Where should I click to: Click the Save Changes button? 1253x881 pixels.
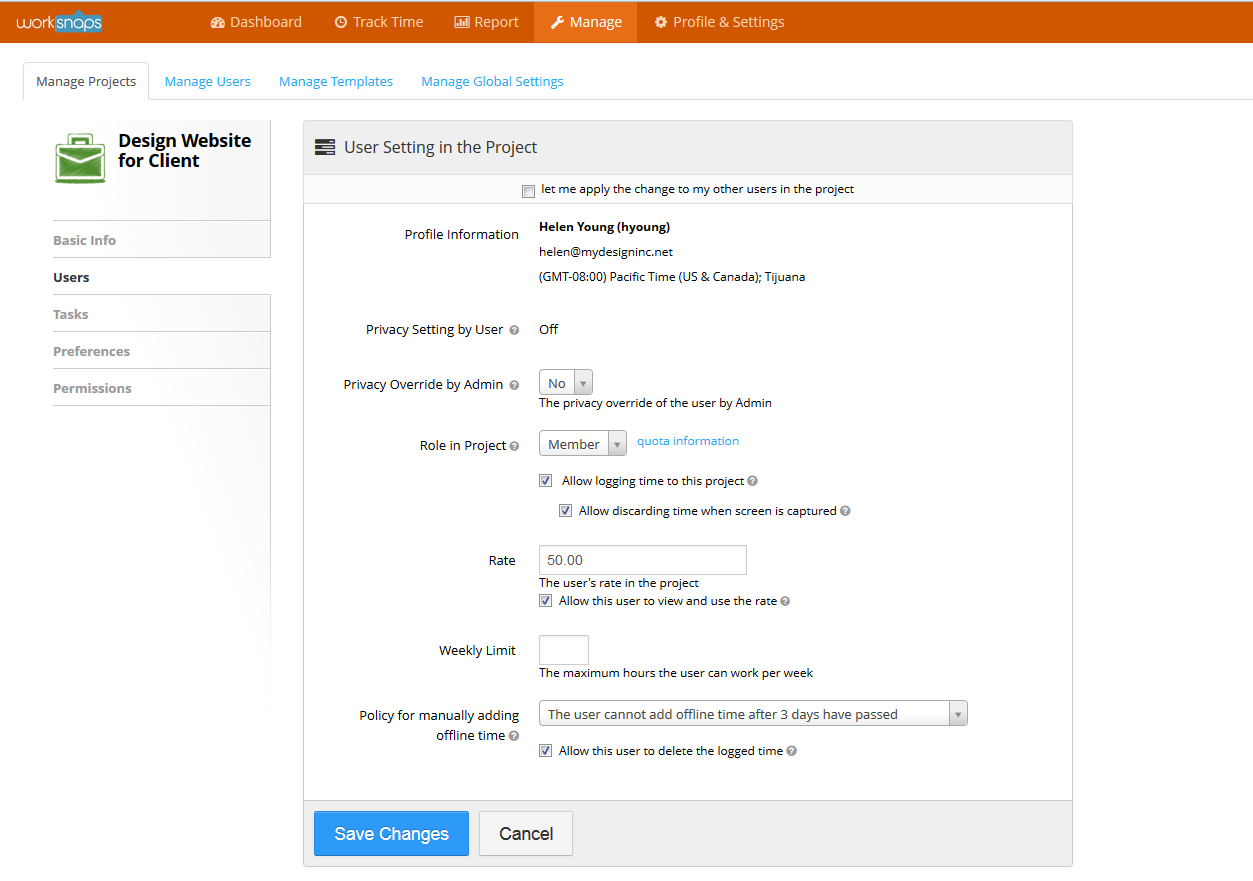[391, 834]
